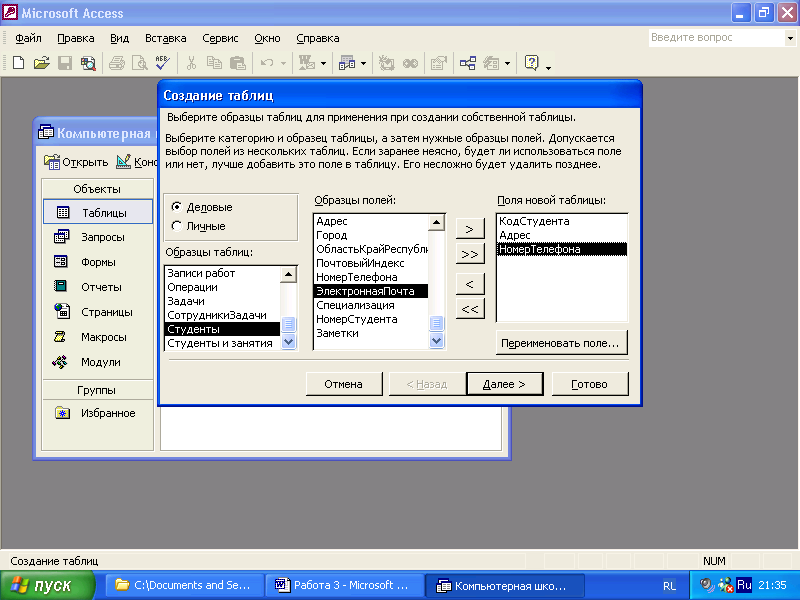Select the Личные radio button

[x=177, y=226]
